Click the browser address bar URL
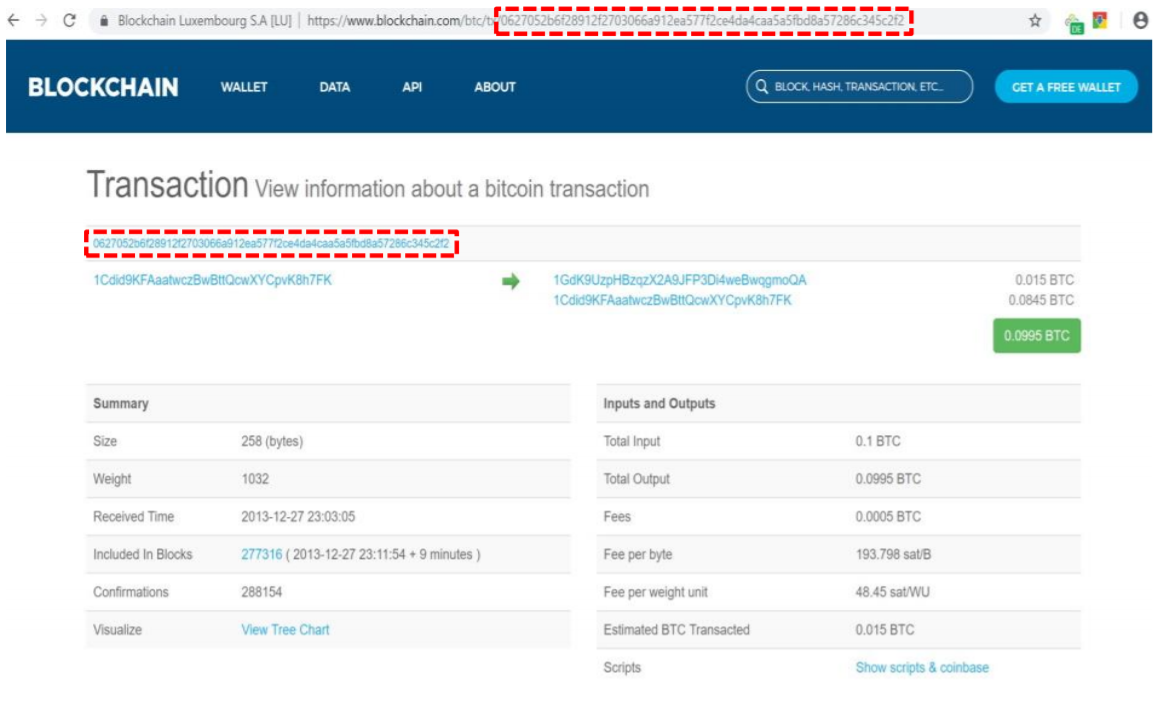The image size is (1158, 702). pyautogui.click(x=606, y=21)
